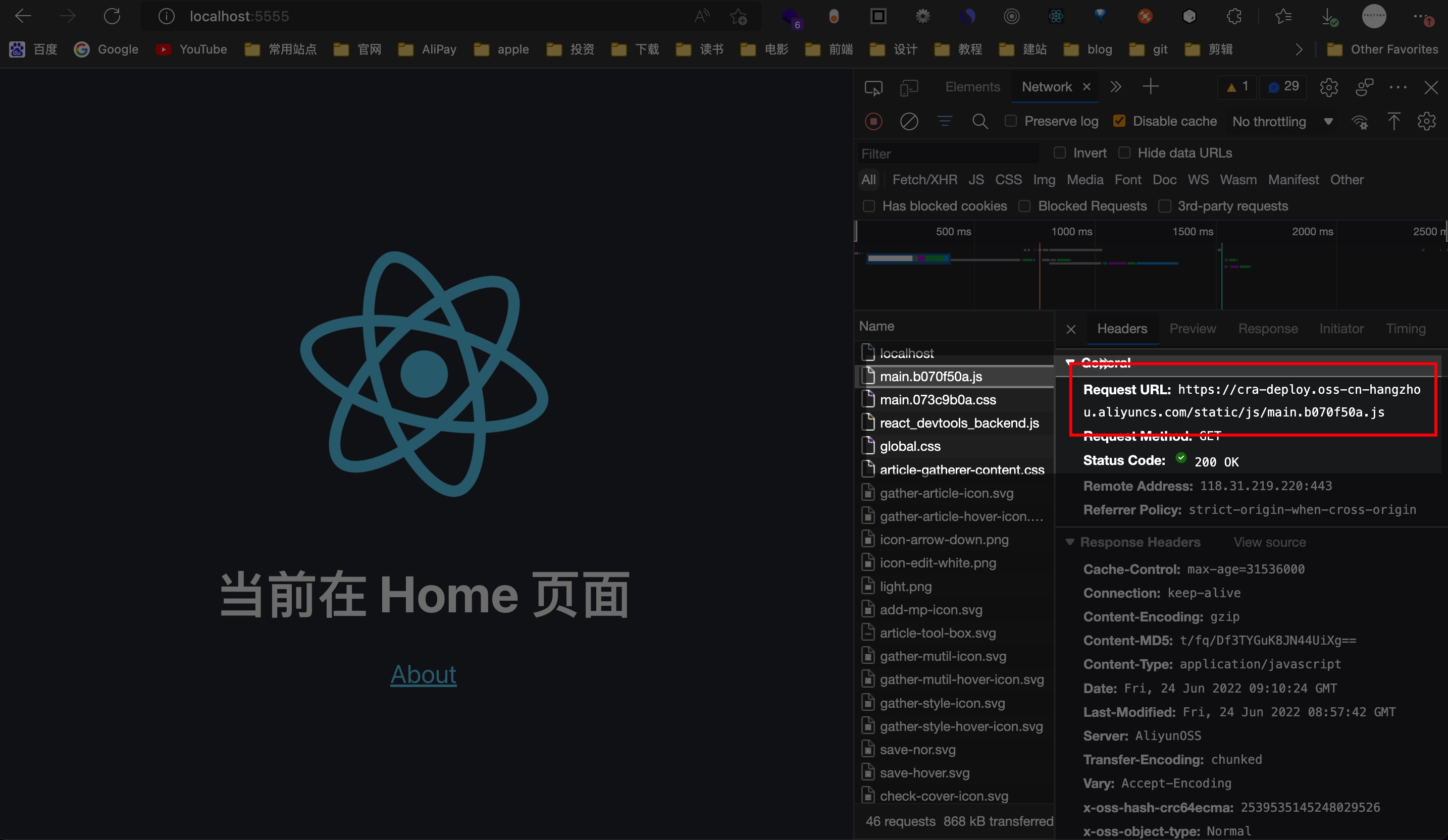Image resolution: width=1448 pixels, height=840 pixels.
Task: Click View source for response headers
Action: click(x=1270, y=542)
